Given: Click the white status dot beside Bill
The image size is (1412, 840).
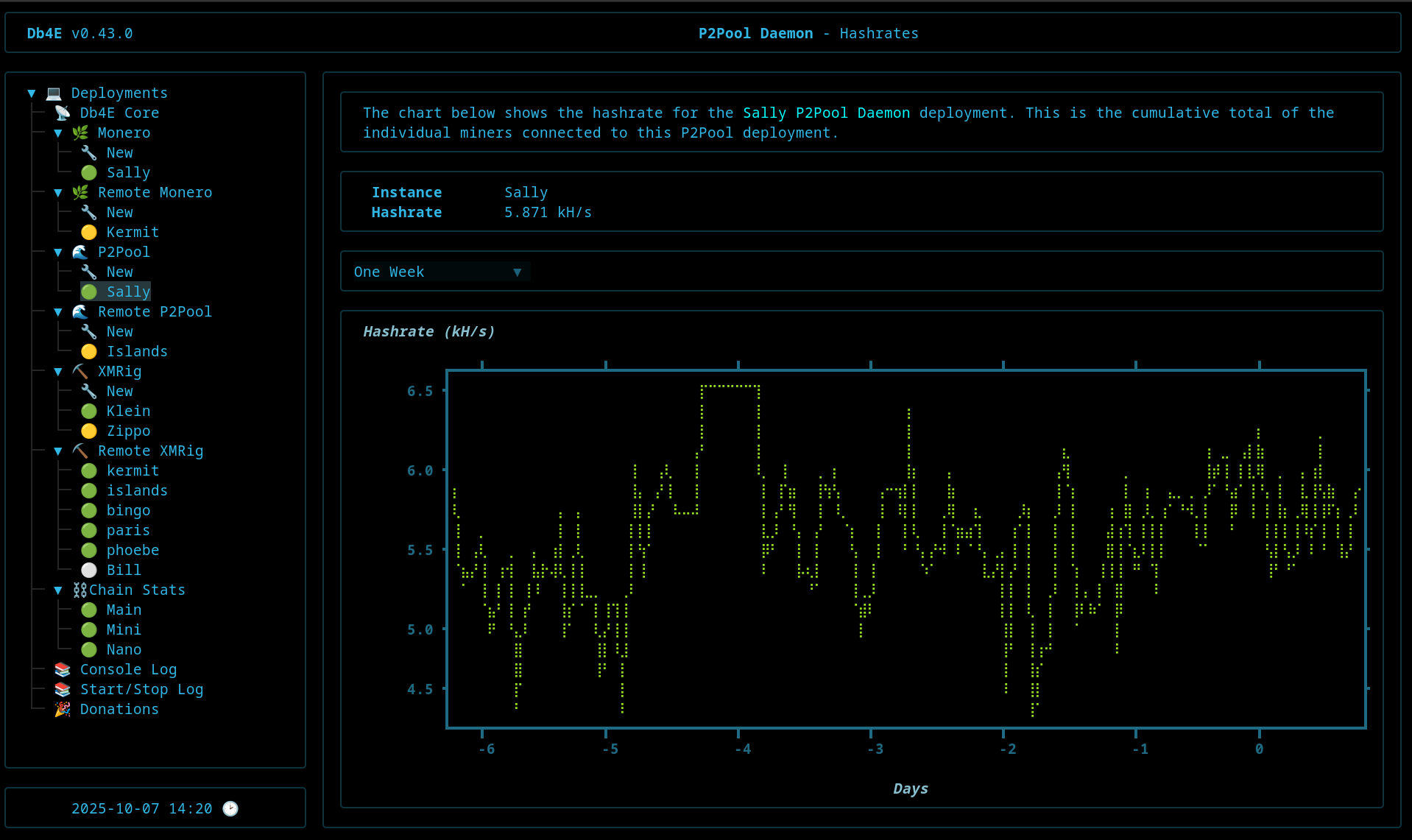Looking at the screenshot, I should pos(89,570).
